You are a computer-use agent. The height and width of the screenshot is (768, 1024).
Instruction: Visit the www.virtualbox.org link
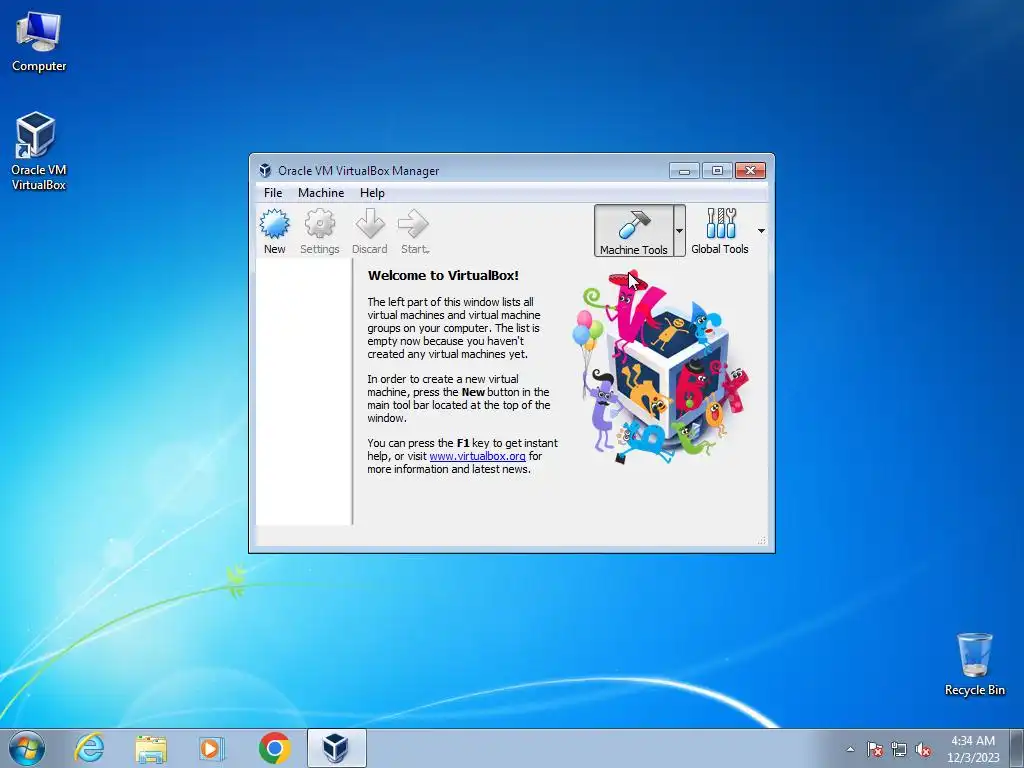pos(477,456)
